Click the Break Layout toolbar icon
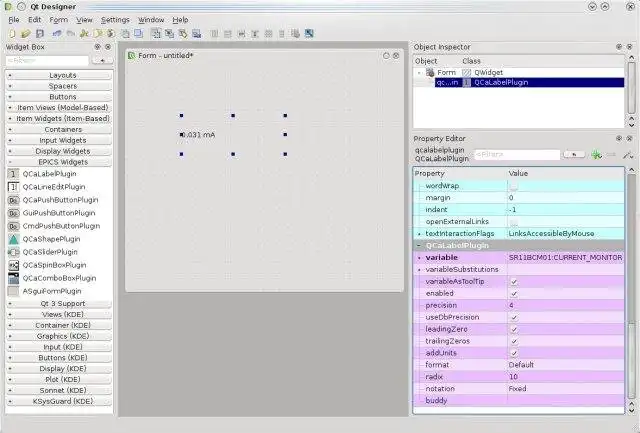 coord(296,33)
